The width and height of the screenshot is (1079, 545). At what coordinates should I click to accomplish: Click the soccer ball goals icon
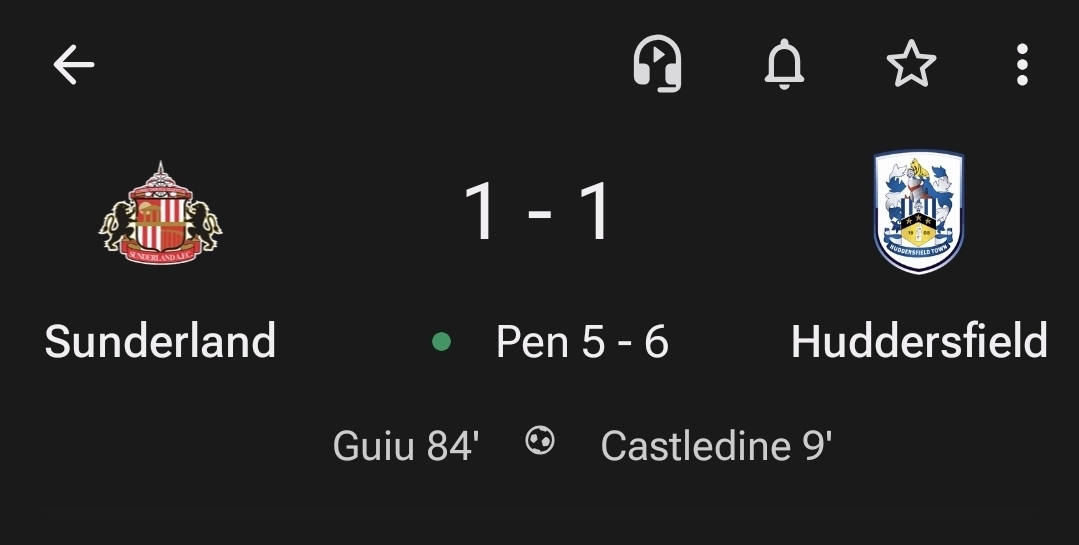coord(540,442)
